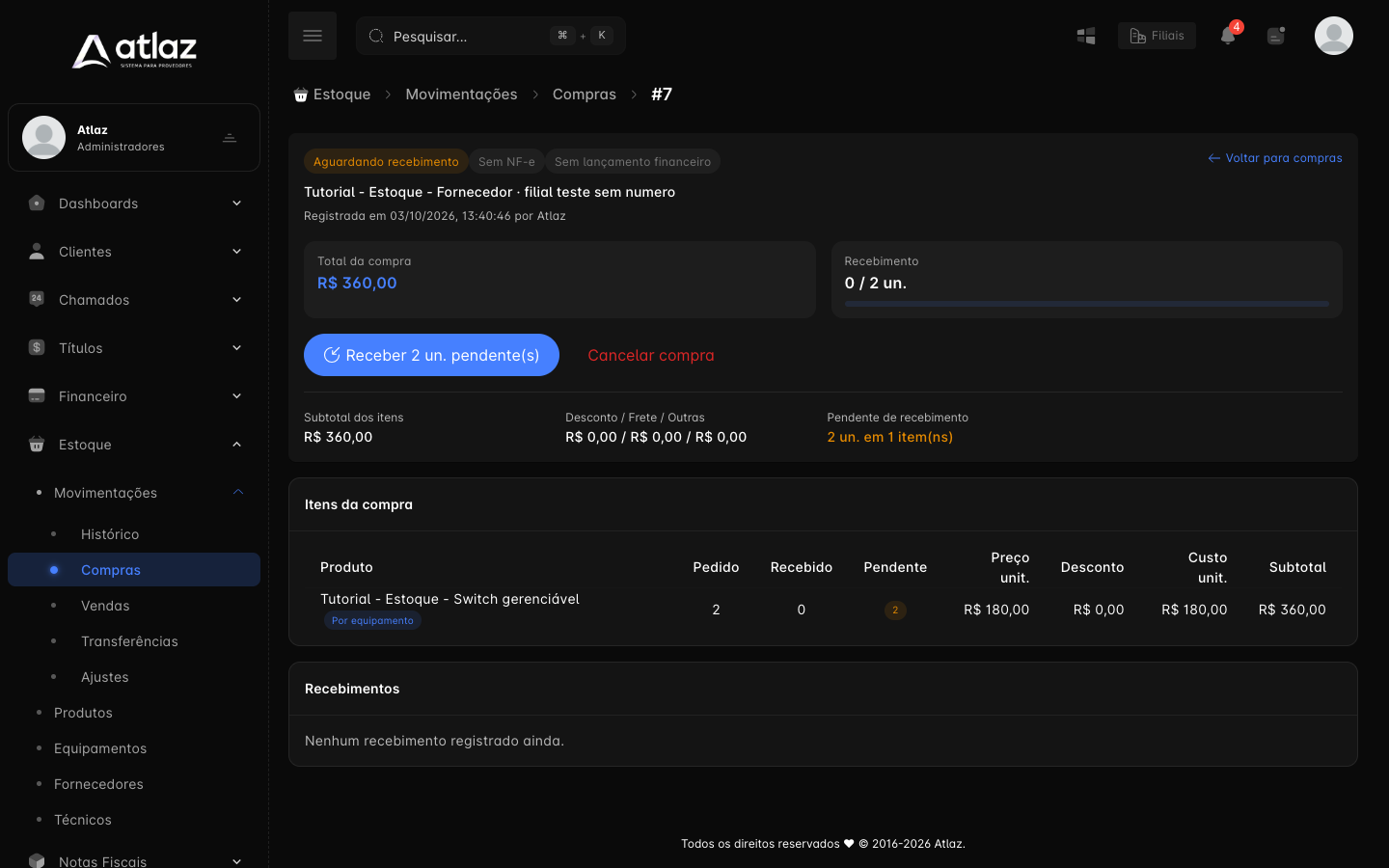Expand the Títulos menu chevron
The image size is (1389, 868).
[x=237, y=347]
